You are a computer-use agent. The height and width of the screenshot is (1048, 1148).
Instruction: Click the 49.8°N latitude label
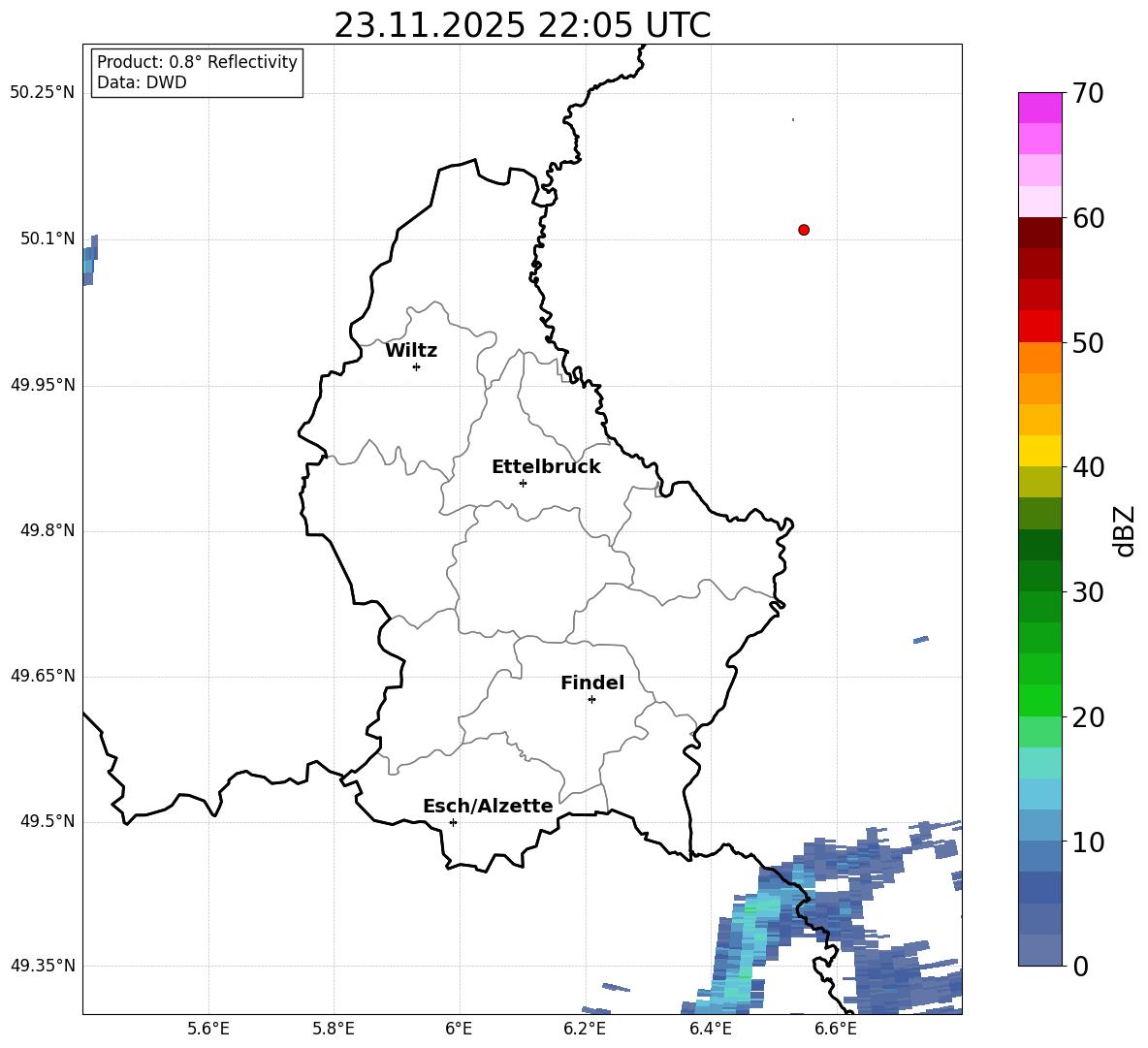(48, 530)
